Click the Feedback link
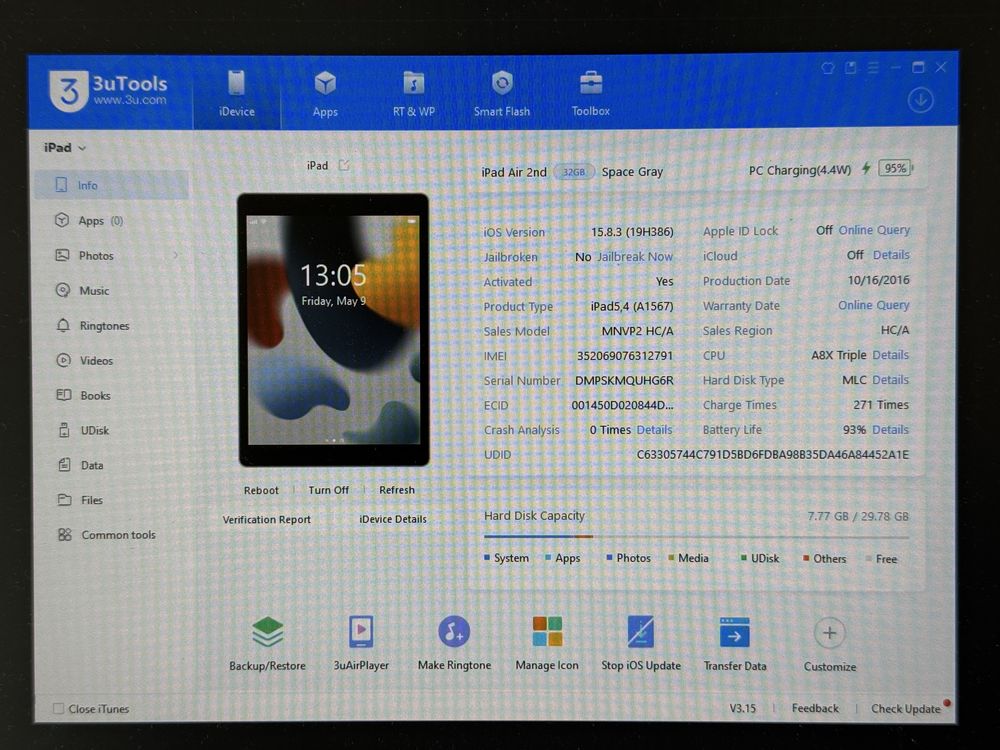The image size is (1000, 750). click(x=815, y=709)
